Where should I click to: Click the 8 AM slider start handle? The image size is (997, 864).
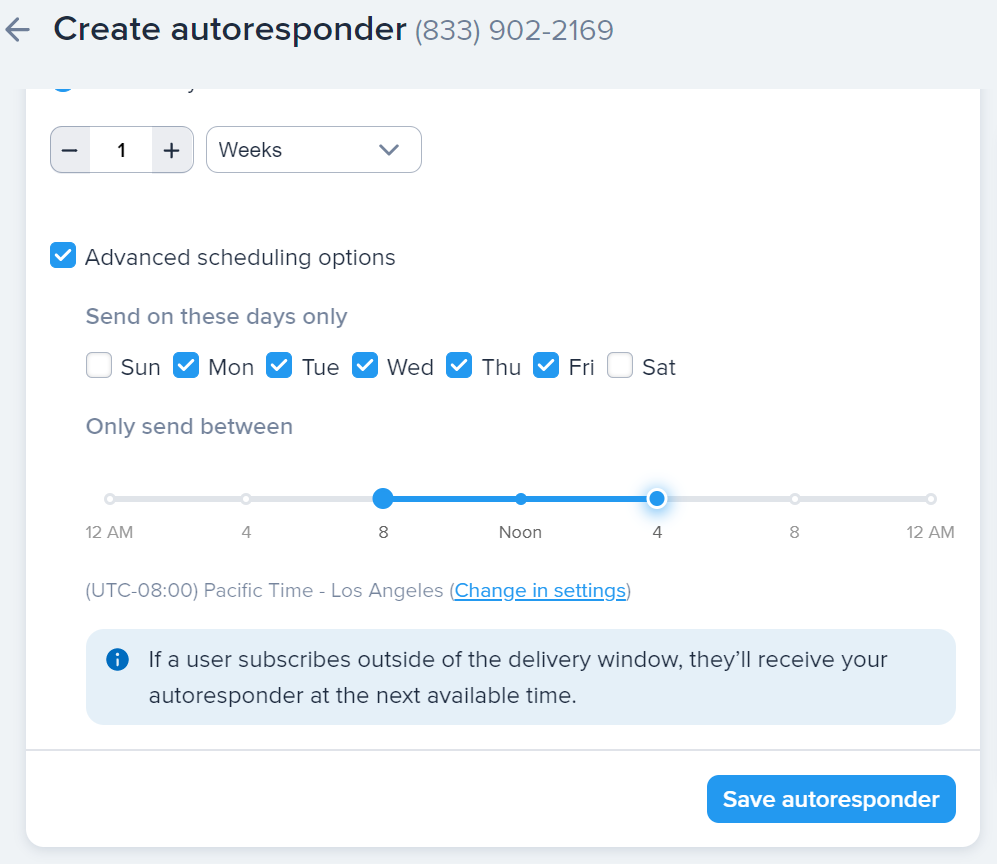pyautogui.click(x=383, y=498)
